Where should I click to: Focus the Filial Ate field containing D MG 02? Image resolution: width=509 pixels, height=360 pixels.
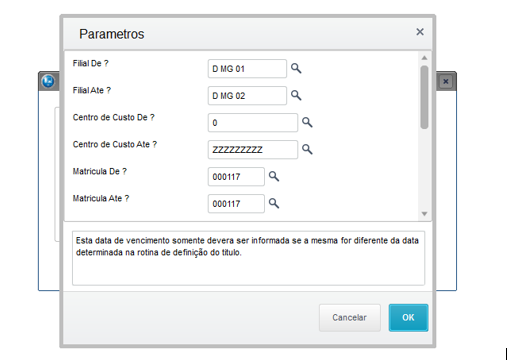tap(247, 96)
